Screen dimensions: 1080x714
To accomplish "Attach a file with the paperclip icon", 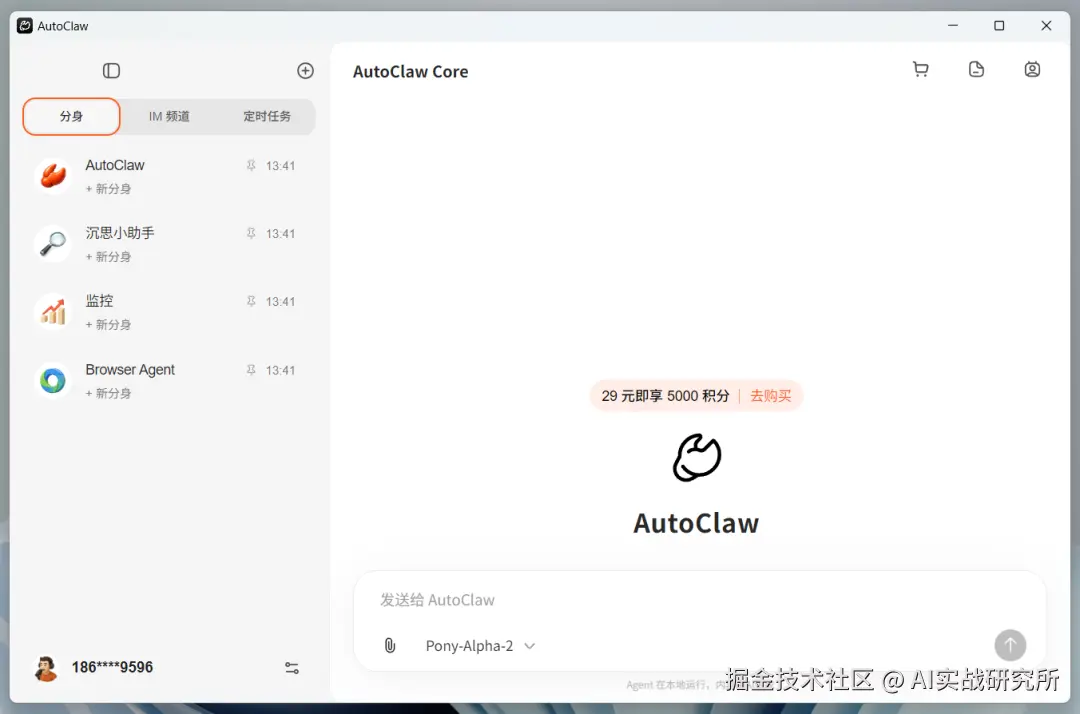I will pyautogui.click(x=390, y=646).
